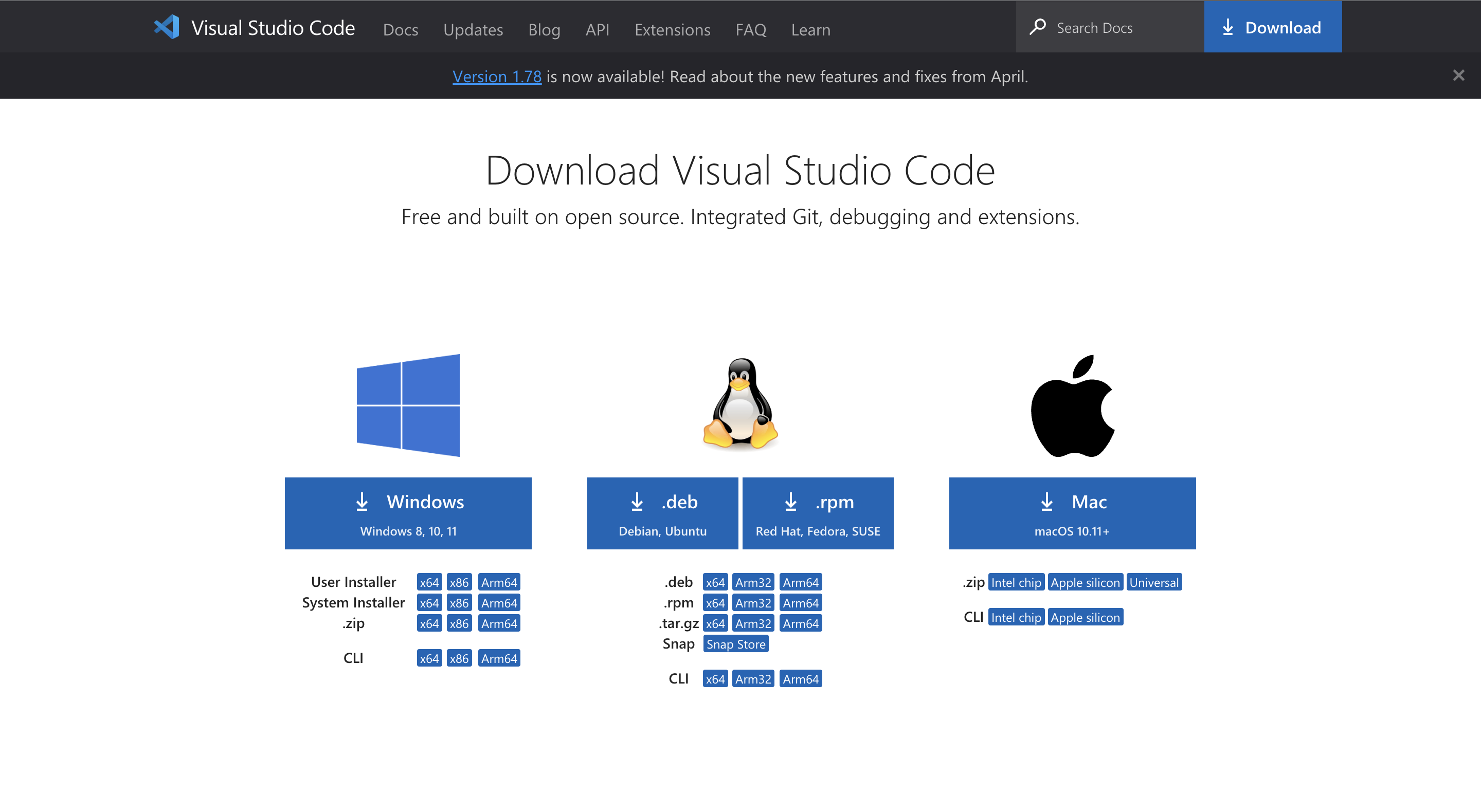The width and height of the screenshot is (1481, 812).
Task: Open the Updates page
Action: (x=473, y=29)
